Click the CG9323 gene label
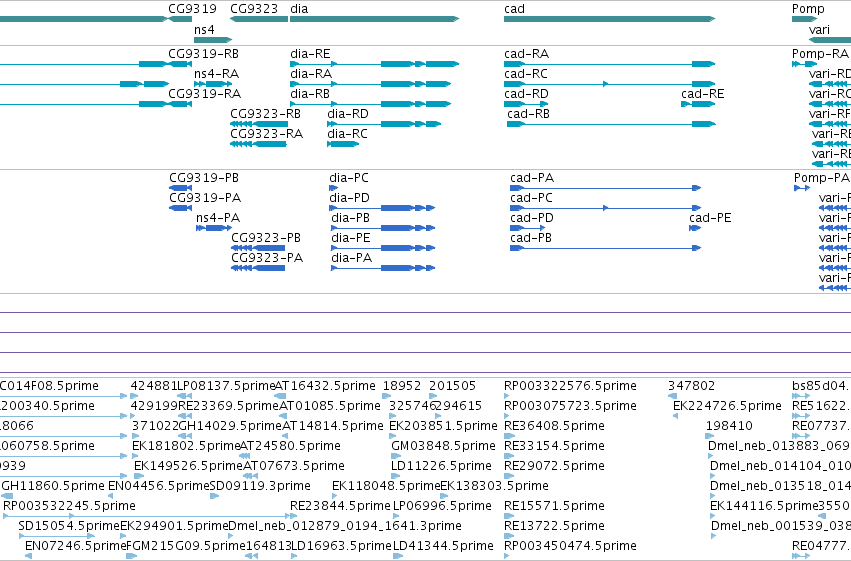Screen dimensions: 851x561 [254, 9]
